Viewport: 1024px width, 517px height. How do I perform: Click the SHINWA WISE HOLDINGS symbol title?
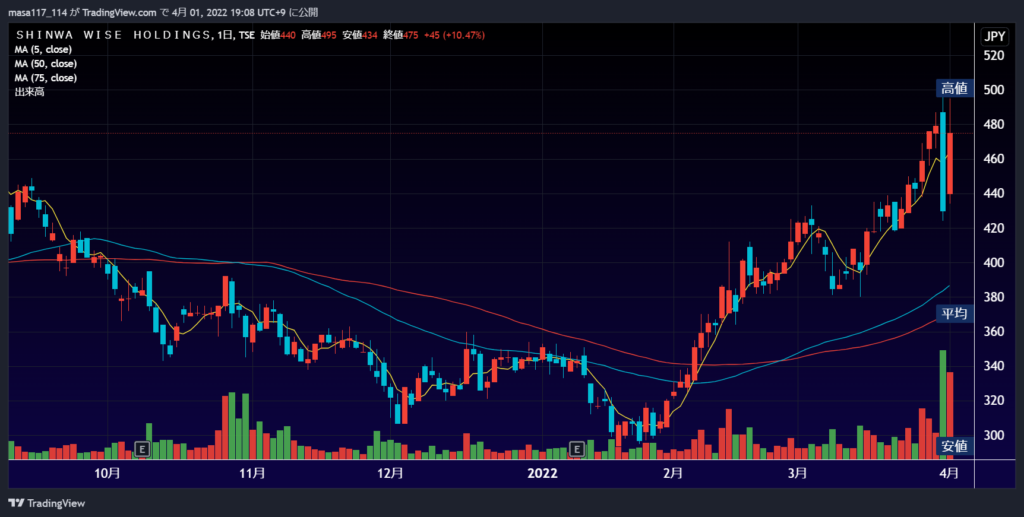pyautogui.click(x=114, y=35)
